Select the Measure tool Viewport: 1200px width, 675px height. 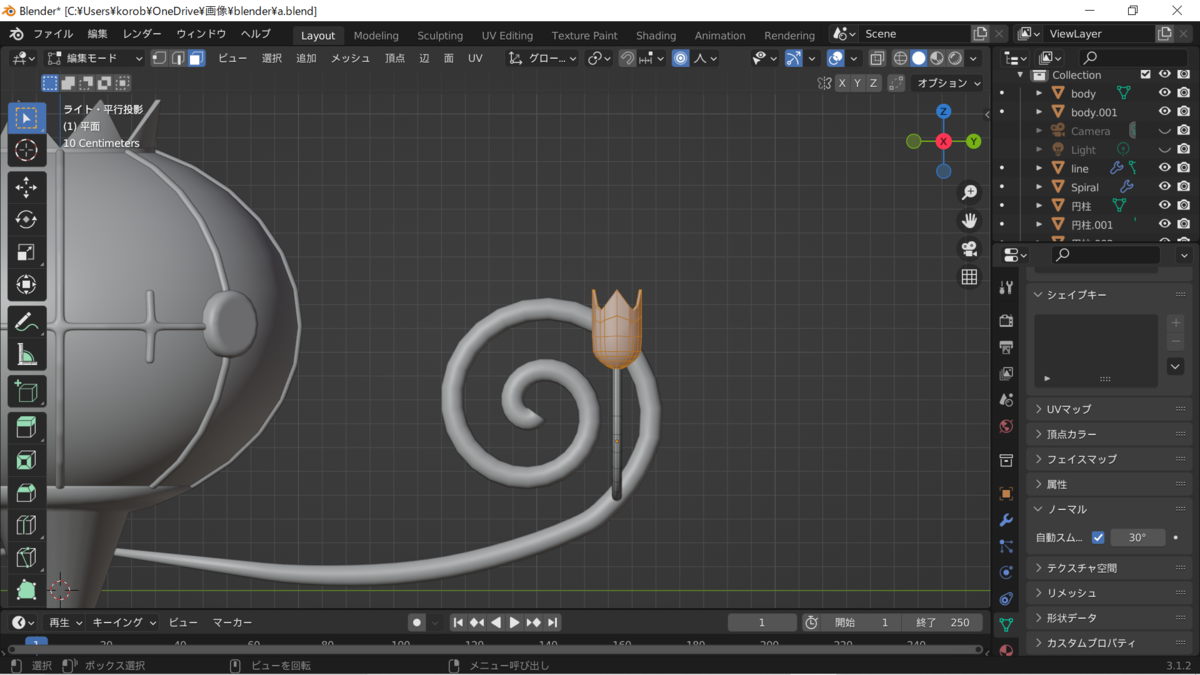coord(27,355)
